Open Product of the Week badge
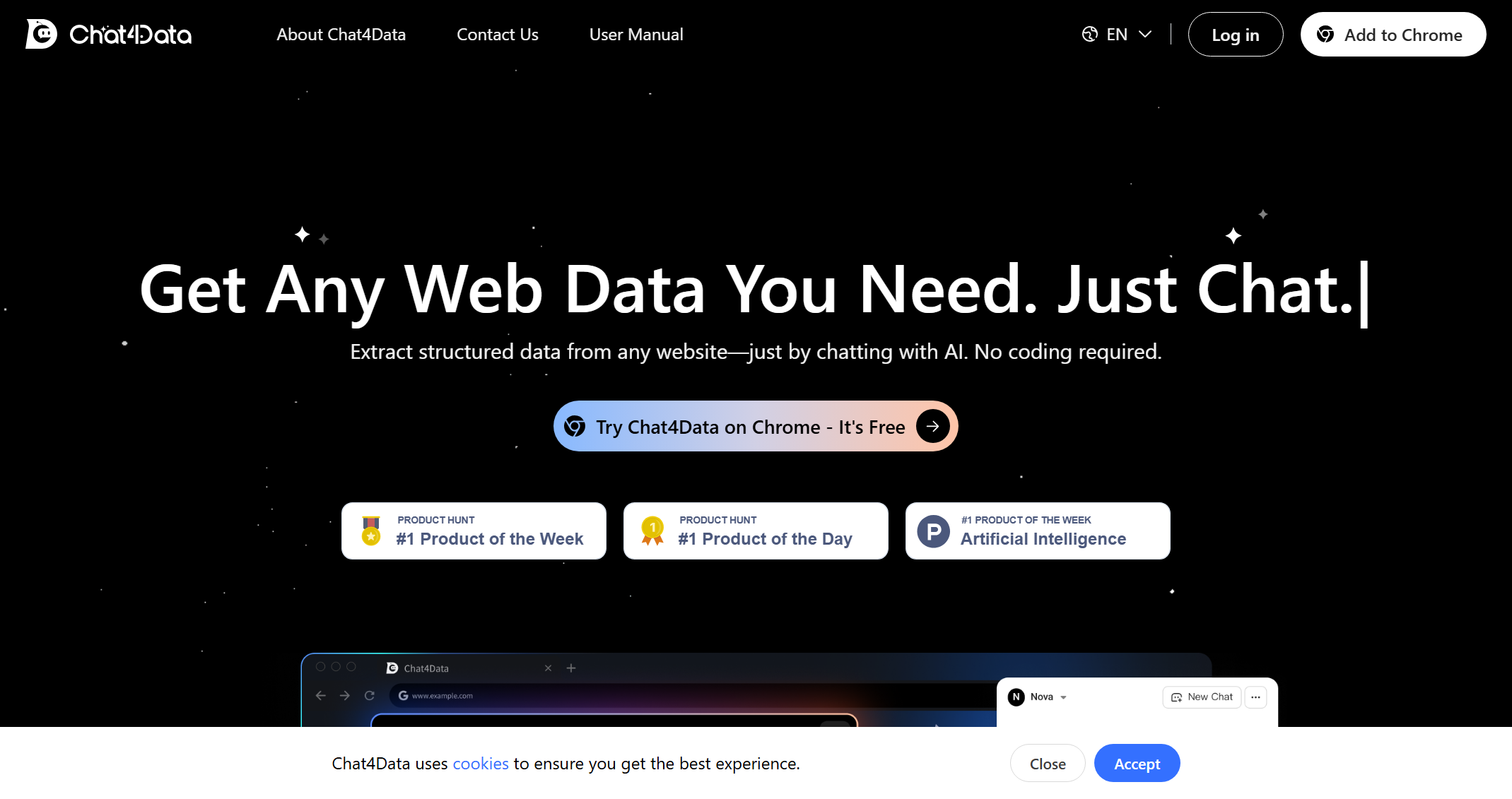Image resolution: width=1512 pixels, height=799 pixels. coord(474,531)
